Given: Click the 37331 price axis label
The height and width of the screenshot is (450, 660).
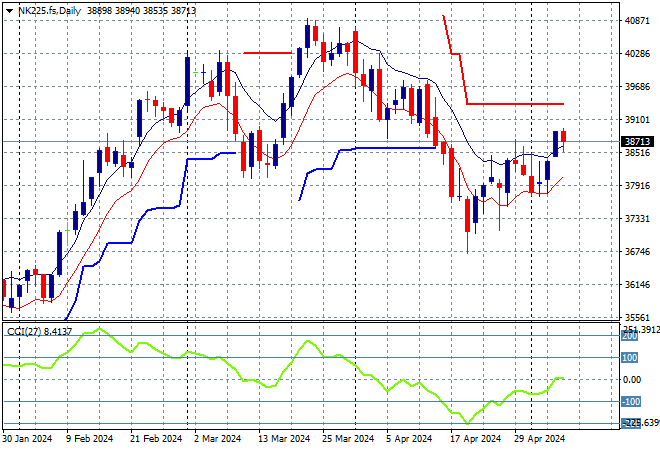Looking at the screenshot, I should coord(637,219).
